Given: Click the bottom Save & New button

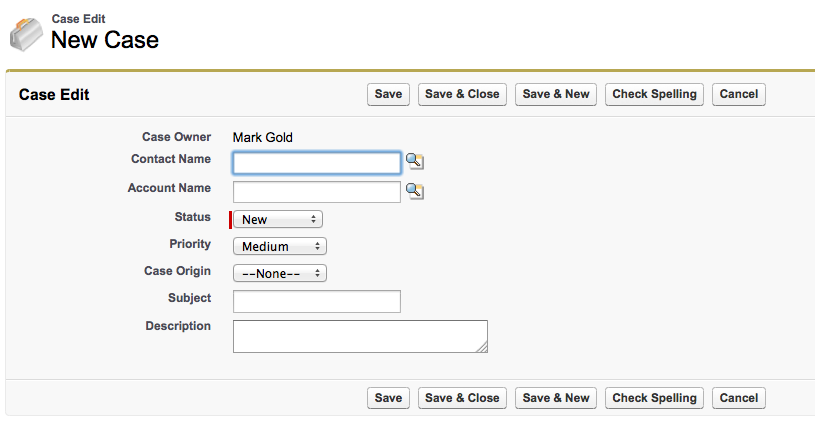Looking at the screenshot, I should coord(556,398).
